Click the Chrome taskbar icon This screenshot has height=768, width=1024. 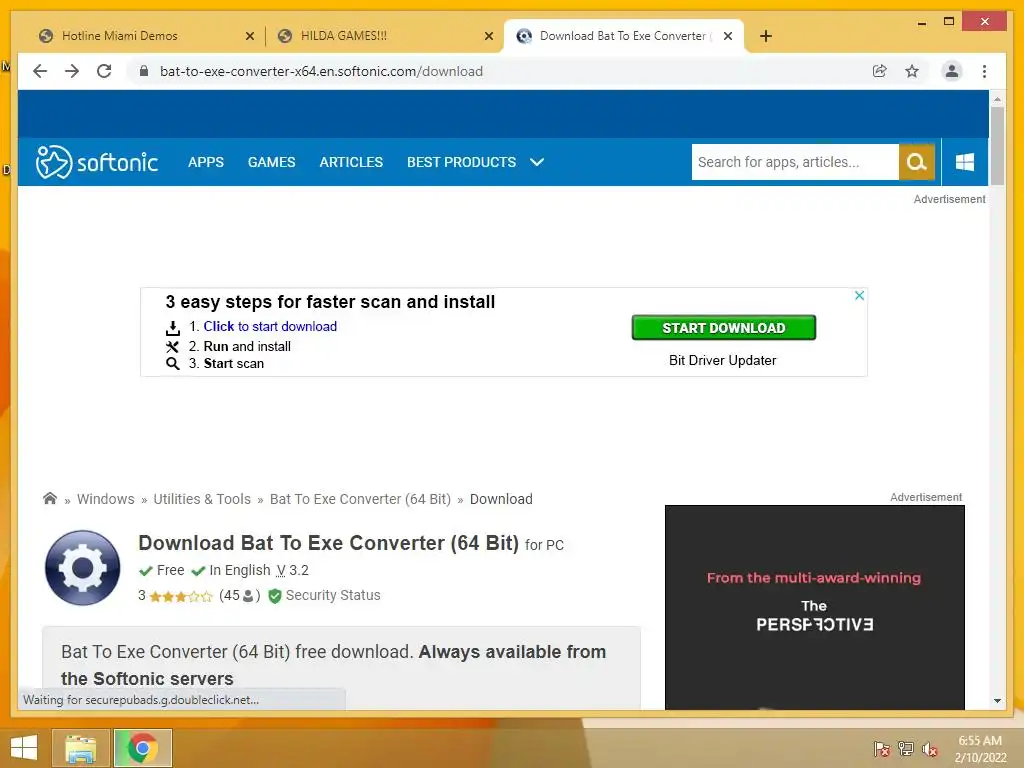click(x=143, y=748)
